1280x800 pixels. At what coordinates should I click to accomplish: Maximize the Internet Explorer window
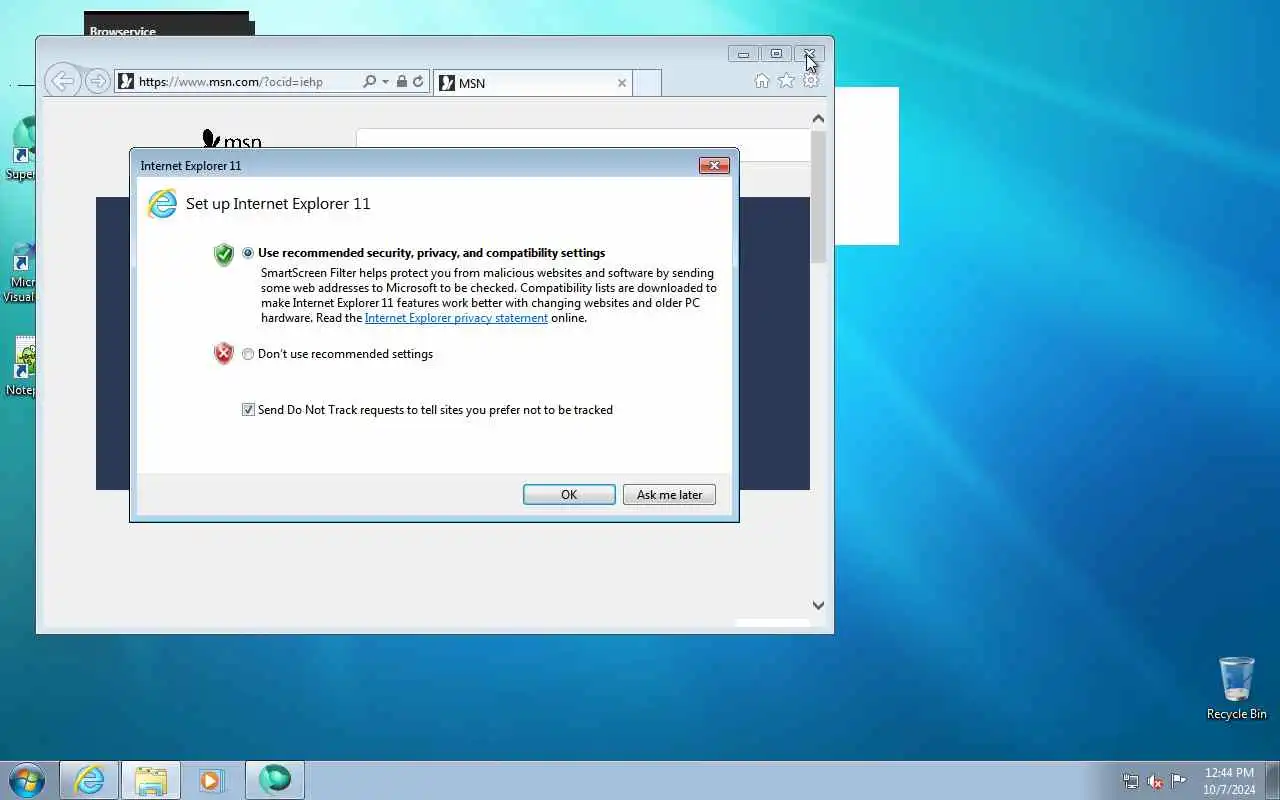coord(776,54)
